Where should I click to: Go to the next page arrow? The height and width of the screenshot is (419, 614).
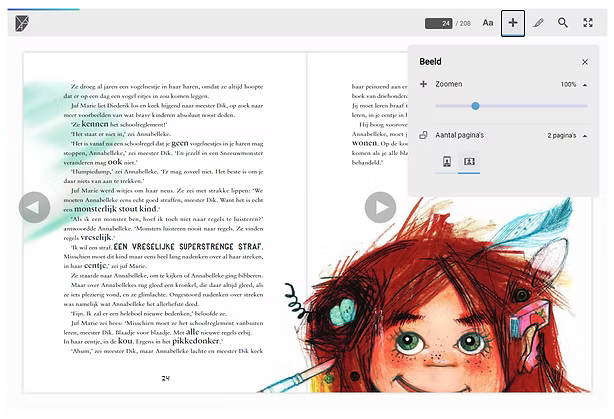[x=380, y=207]
